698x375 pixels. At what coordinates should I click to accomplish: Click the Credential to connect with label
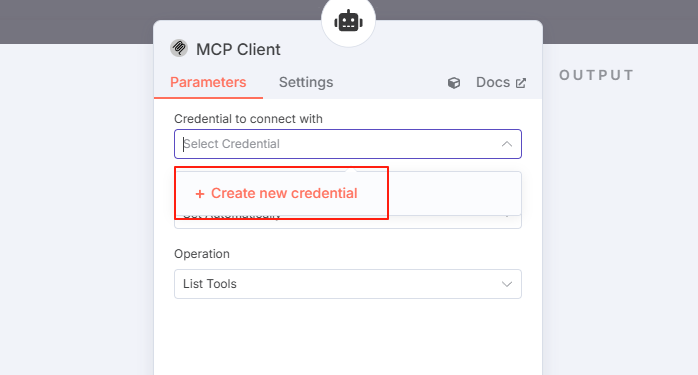(248, 119)
